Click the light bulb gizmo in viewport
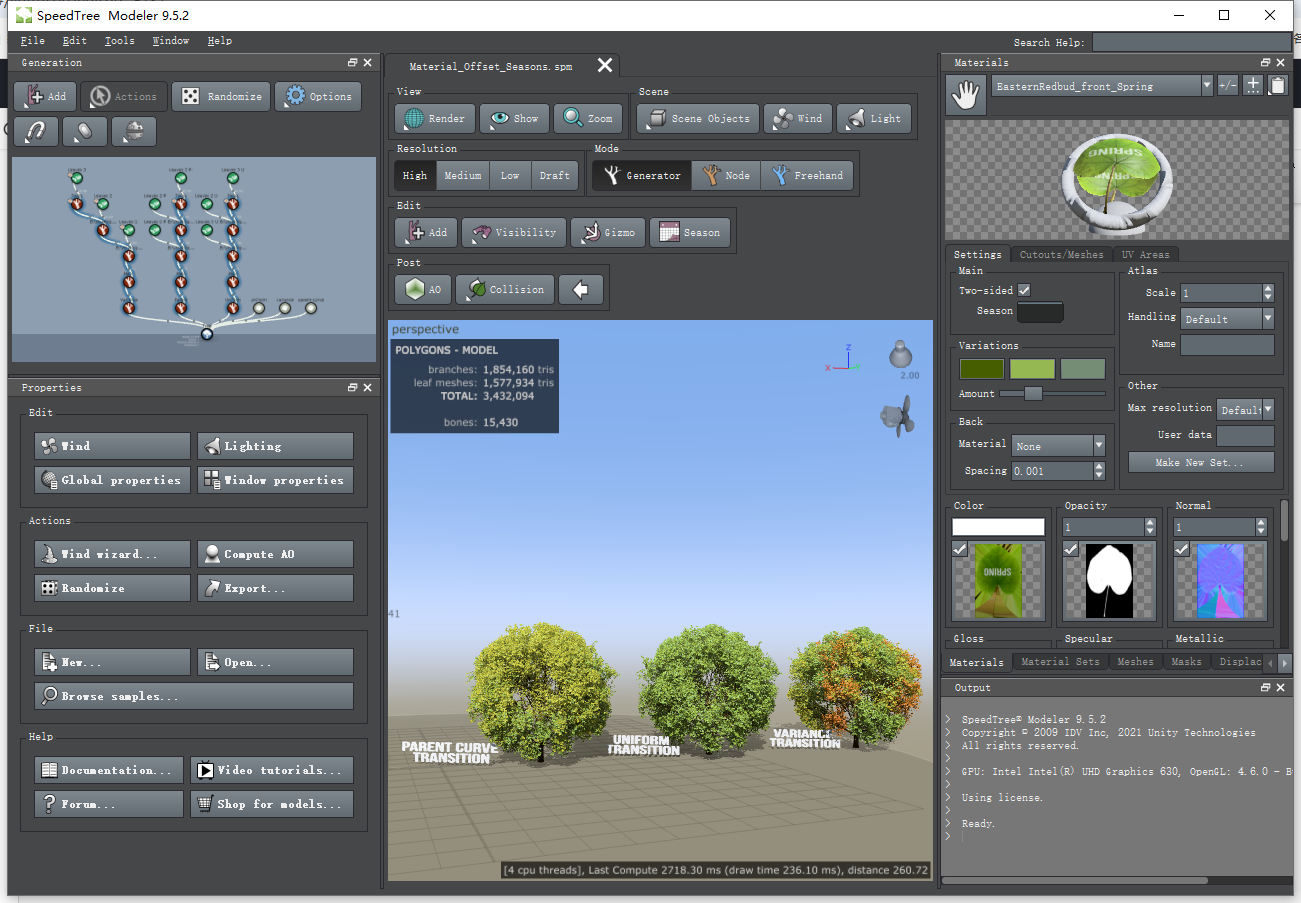This screenshot has width=1301, height=903. pos(902,354)
